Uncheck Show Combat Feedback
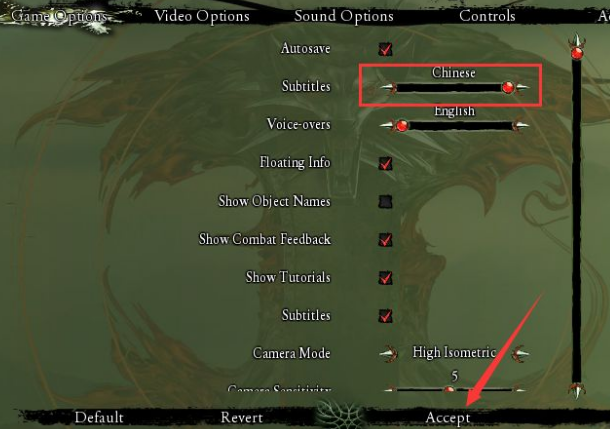610x429 pixels. (x=385, y=240)
